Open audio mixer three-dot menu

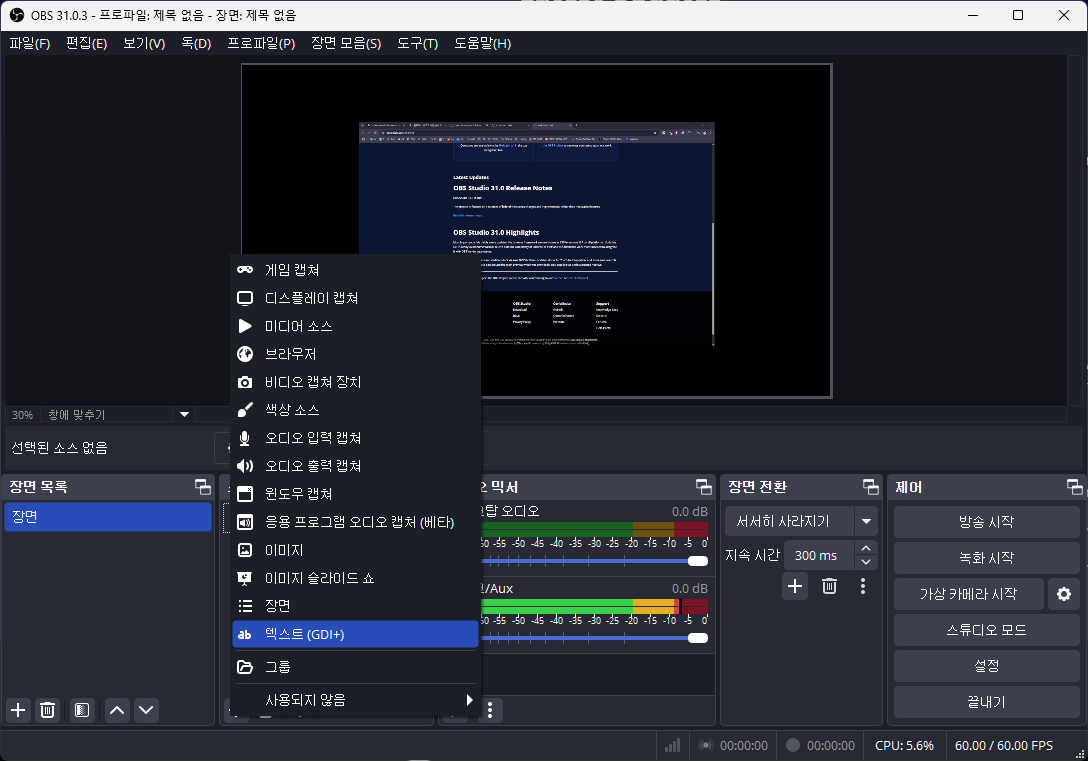(490, 710)
